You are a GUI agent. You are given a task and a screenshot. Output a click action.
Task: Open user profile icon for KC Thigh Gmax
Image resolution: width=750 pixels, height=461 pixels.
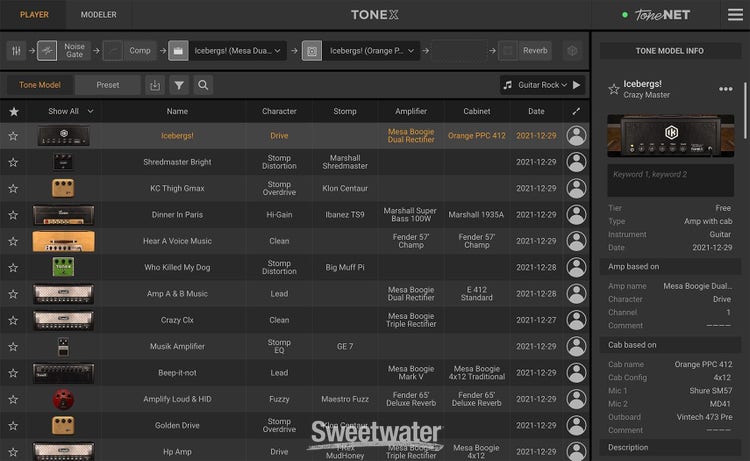pos(576,188)
